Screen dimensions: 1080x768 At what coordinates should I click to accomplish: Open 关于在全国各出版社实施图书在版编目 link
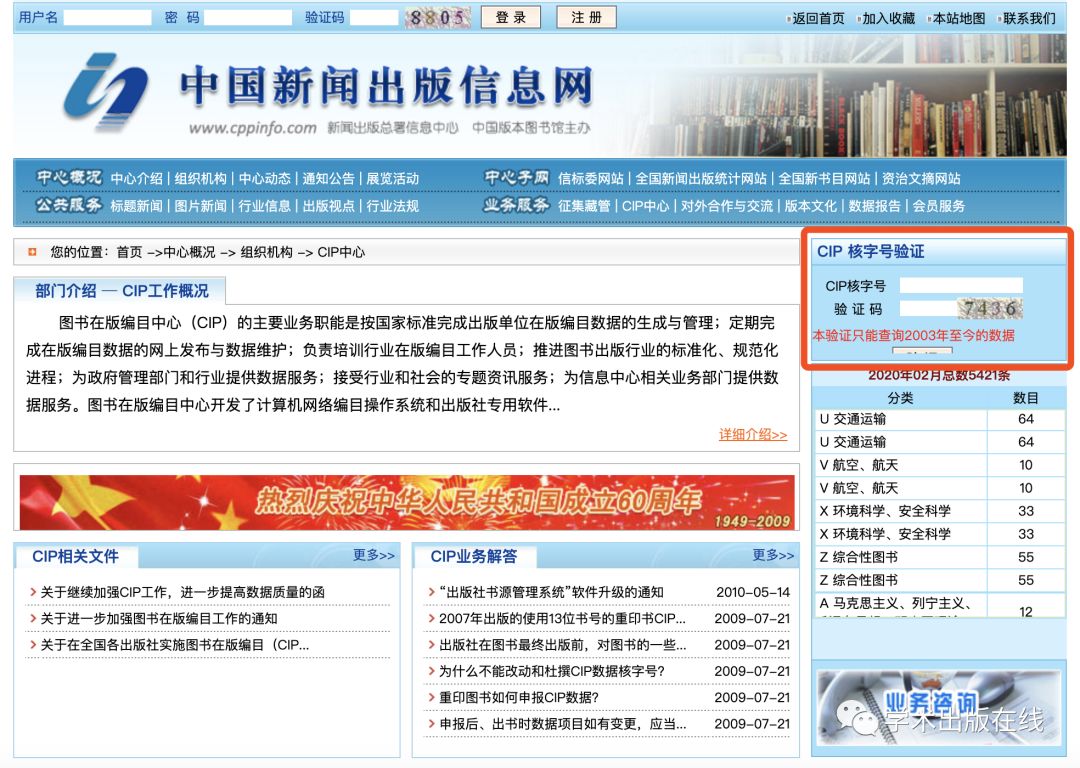pos(174,645)
